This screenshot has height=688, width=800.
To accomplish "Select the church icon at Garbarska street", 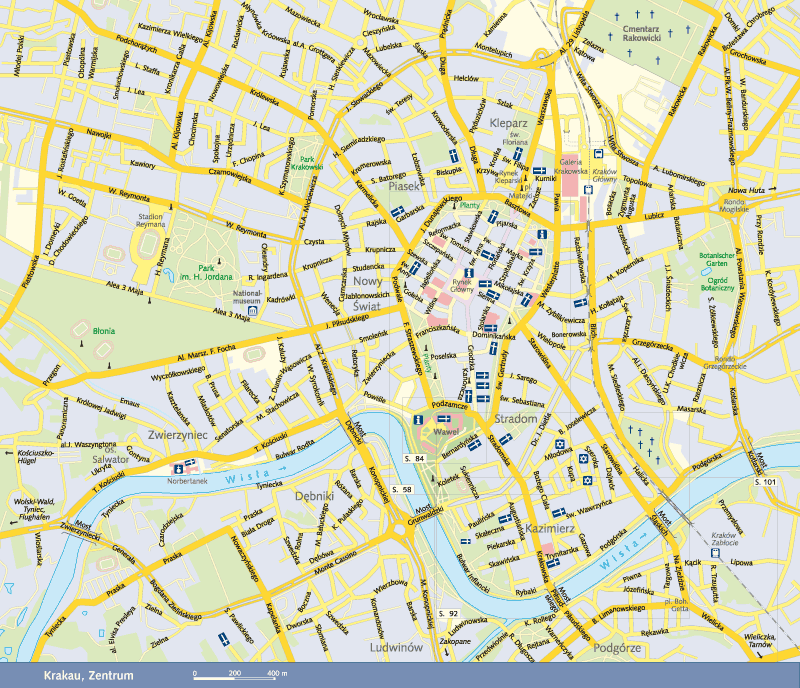I will [397, 210].
